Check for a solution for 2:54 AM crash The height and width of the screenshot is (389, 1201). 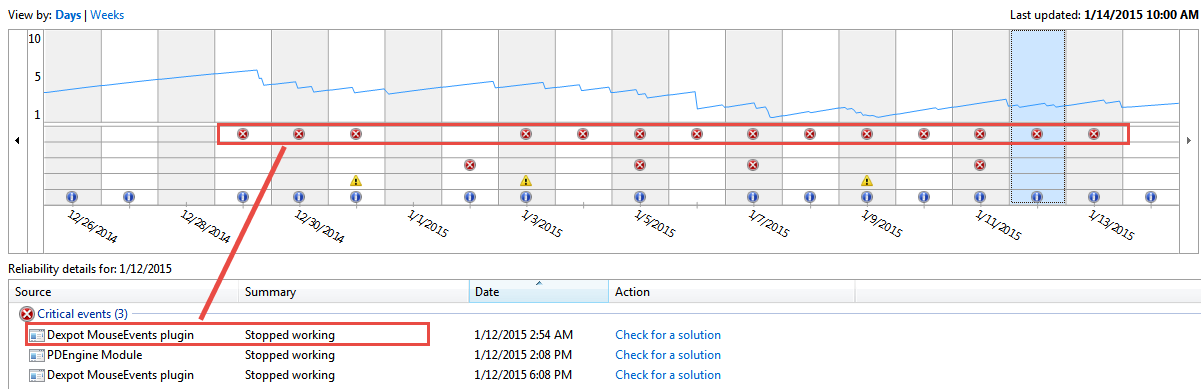point(668,335)
